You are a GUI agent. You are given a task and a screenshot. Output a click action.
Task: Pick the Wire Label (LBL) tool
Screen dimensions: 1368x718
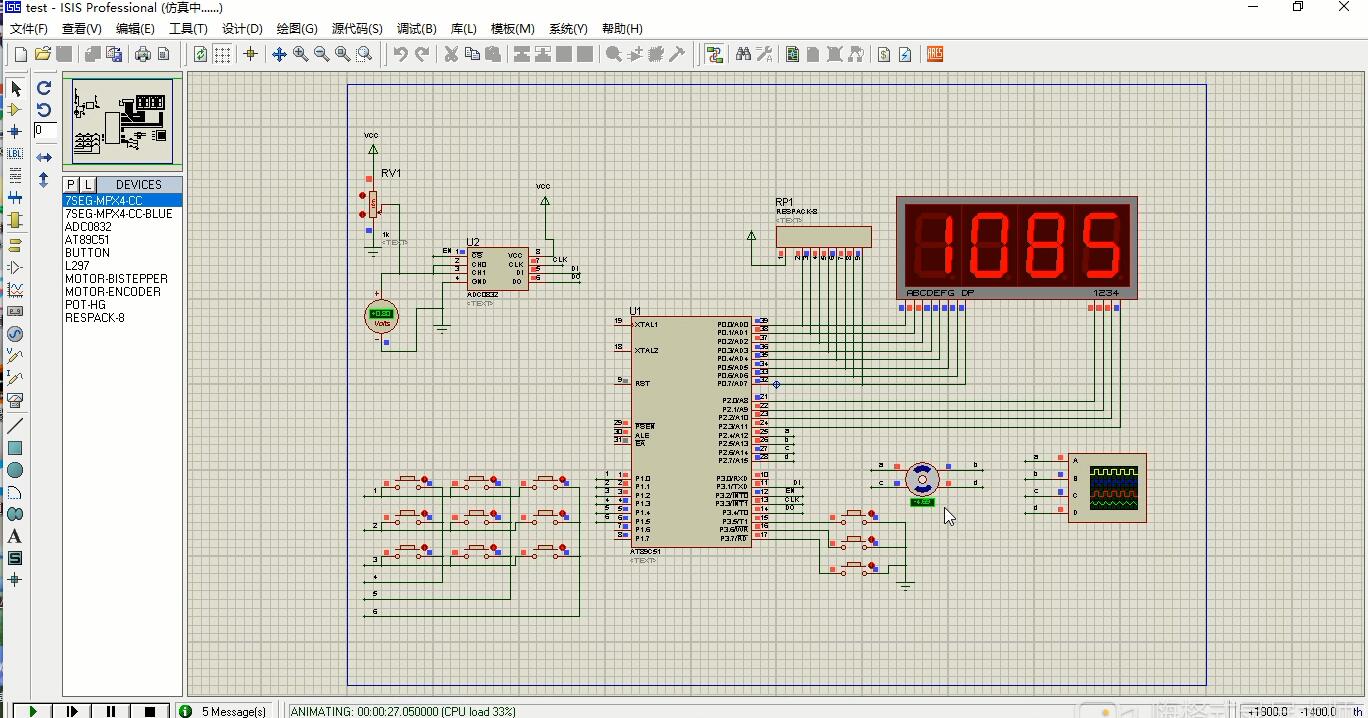click(15, 153)
